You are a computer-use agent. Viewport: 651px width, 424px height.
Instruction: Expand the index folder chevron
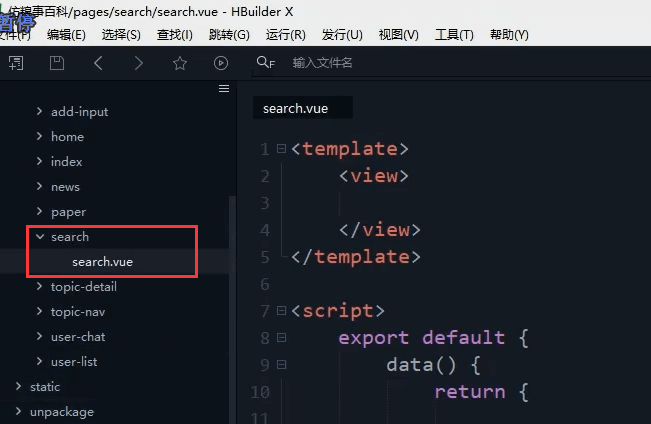coord(39,161)
